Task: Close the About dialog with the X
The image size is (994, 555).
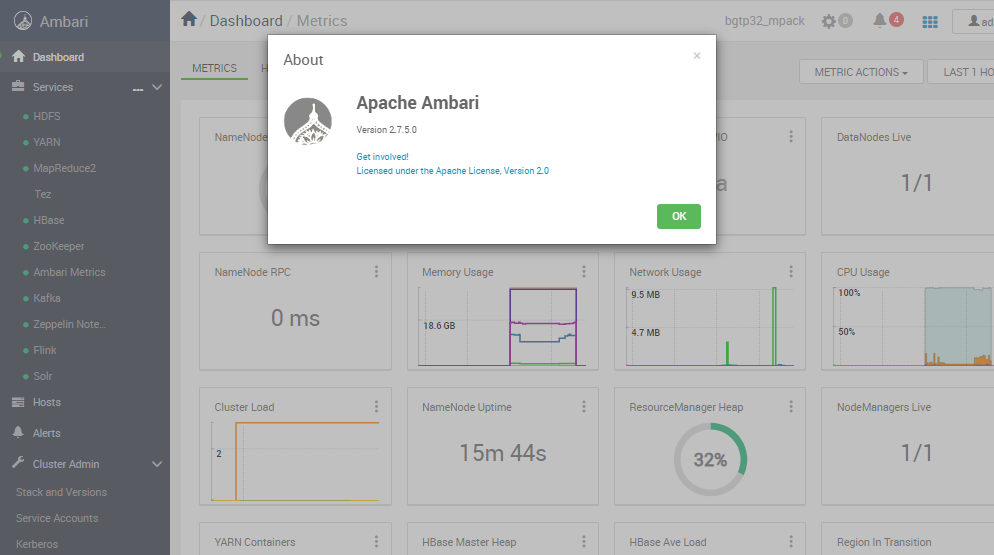Action: click(697, 56)
